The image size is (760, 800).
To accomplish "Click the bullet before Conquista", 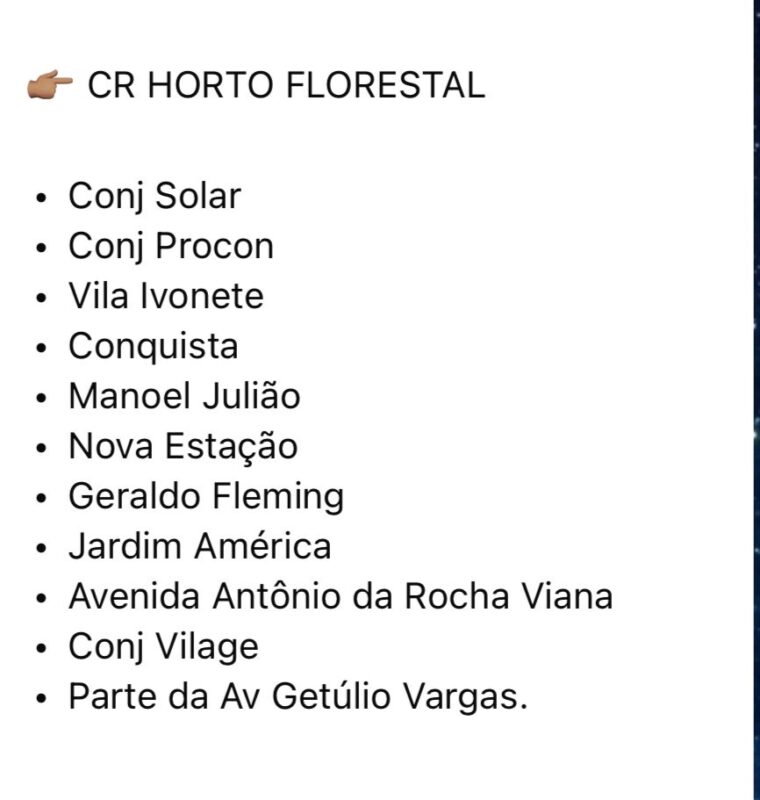I will point(41,347).
